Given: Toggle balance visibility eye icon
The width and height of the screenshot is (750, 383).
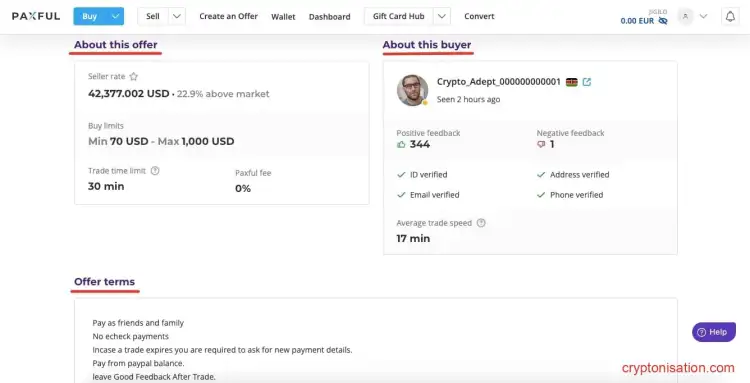Looking at the screenshot, I should point(663,21).
